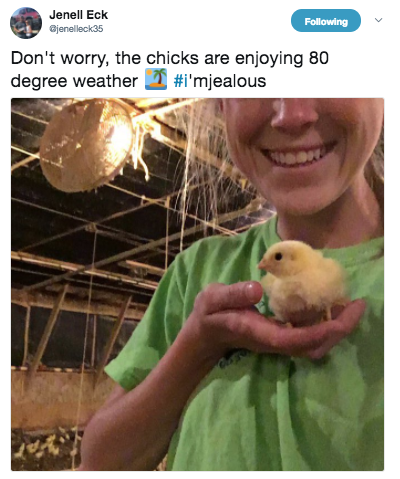This screenshot has height=479, width=400.
Task: Click the hash symbol of the hashtag
Action: pos(179,81)
